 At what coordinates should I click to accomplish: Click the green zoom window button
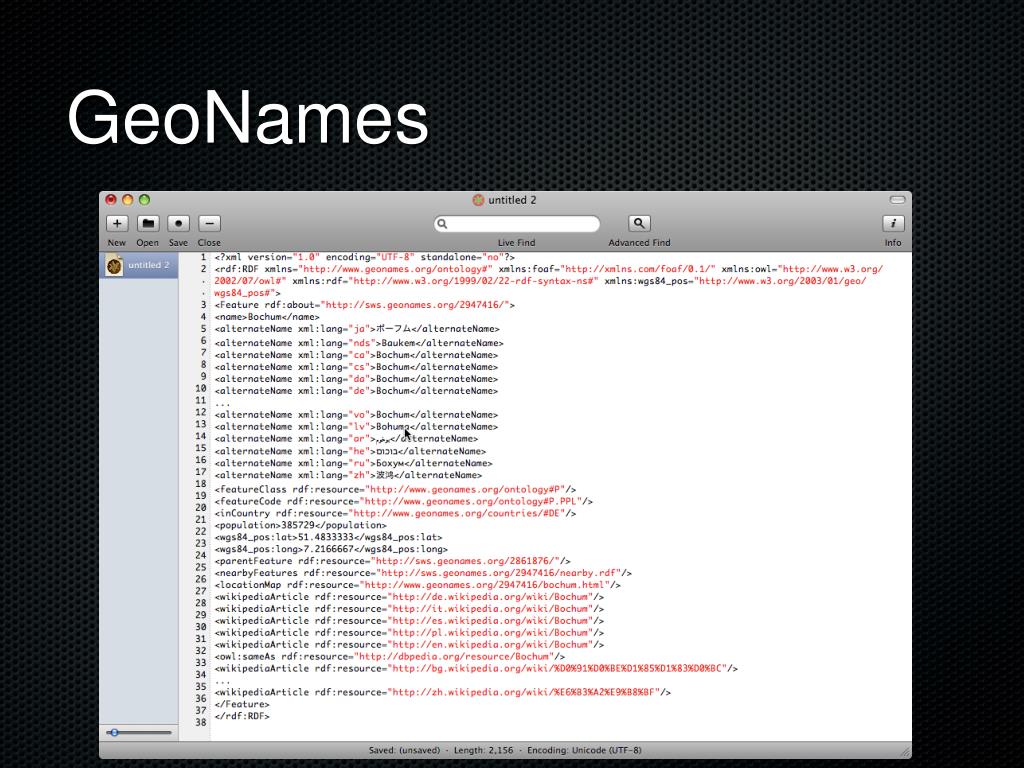pyautogui.click(x=144, y=200)
